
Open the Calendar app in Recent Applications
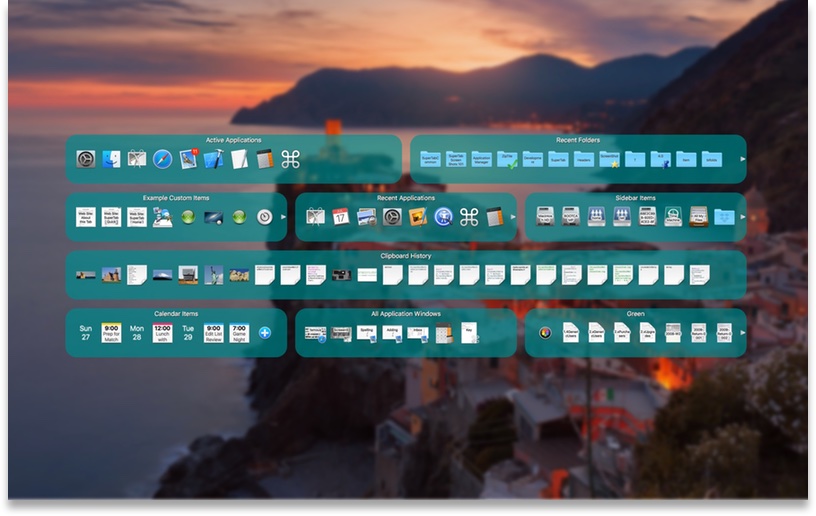coord(341,217)
